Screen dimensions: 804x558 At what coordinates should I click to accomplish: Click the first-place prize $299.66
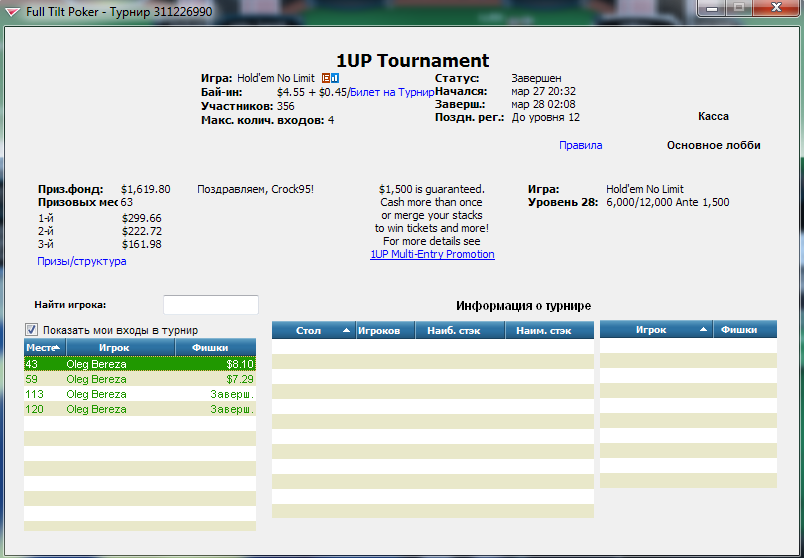142,218
